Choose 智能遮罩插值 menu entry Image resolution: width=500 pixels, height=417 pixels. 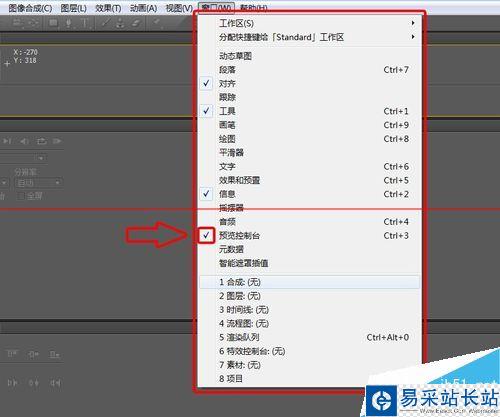[310, 263]
